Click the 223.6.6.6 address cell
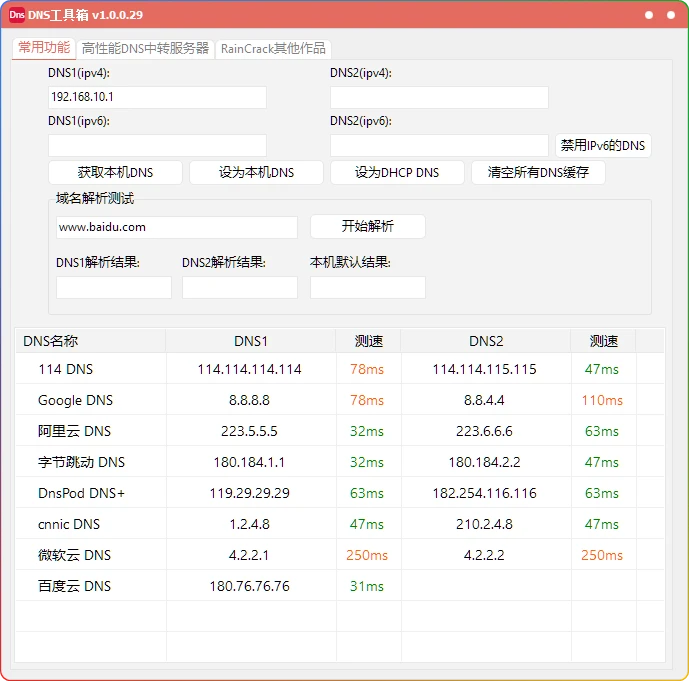 (484, 431)
